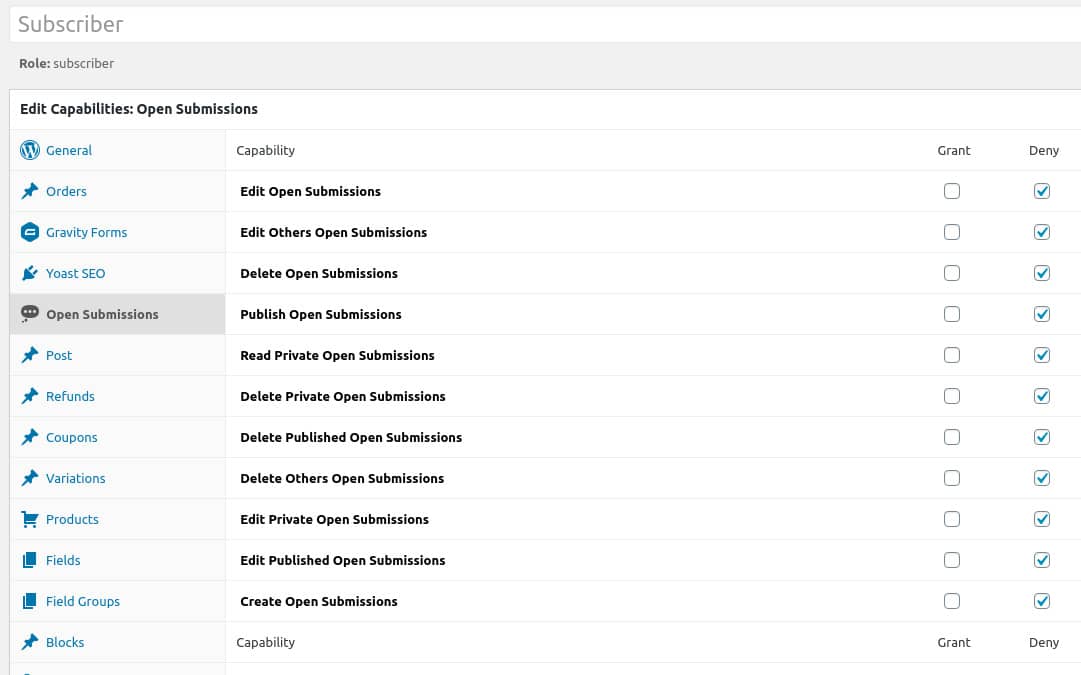The width and height of the screenshot is (1081, 675).
Task: Switch to the Variations tab
Action: (117, 478)
